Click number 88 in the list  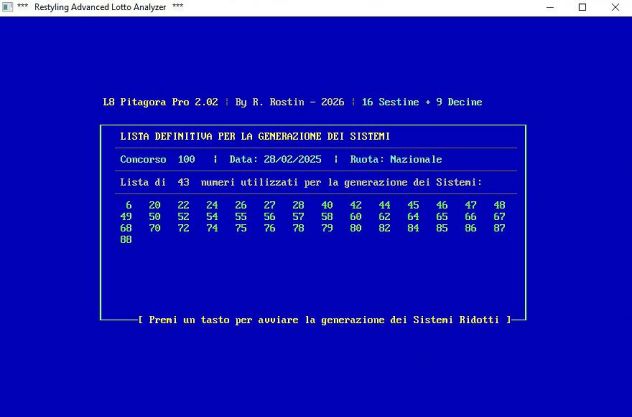click(126, 240)
